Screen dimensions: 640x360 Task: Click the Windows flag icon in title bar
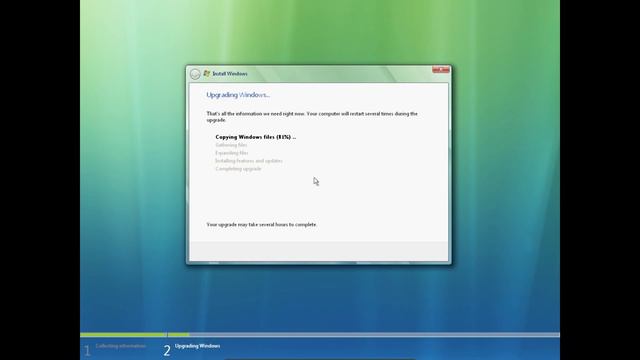pos(207,73)
